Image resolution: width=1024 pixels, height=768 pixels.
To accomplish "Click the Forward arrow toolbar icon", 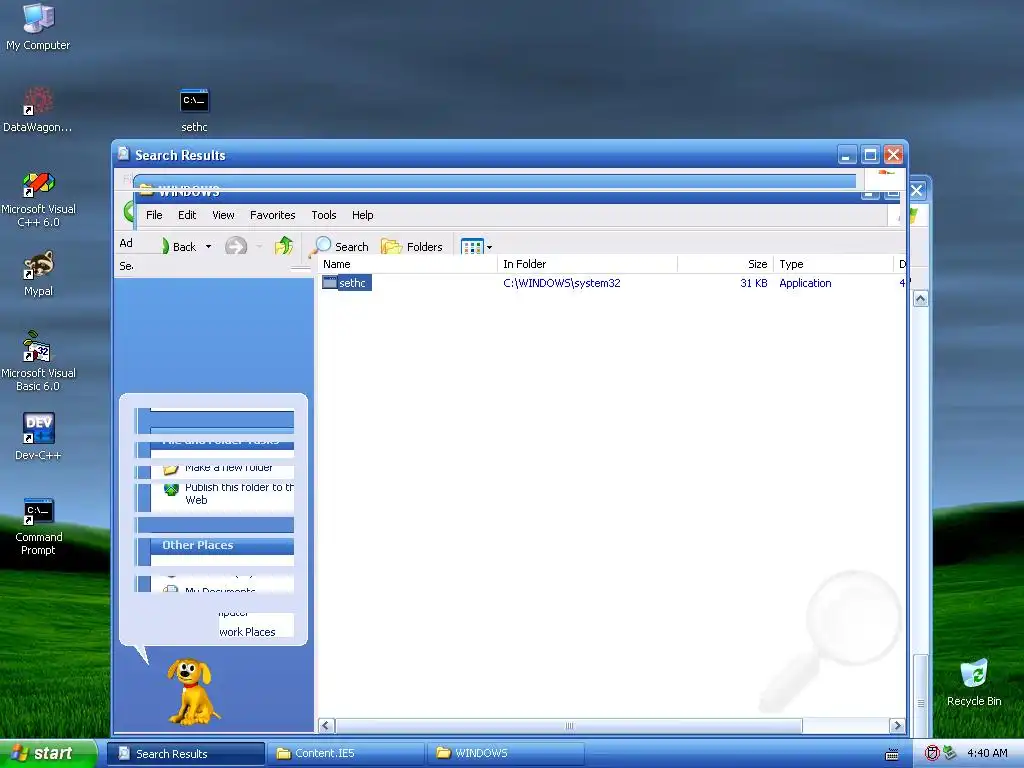I will click(236, 246).
